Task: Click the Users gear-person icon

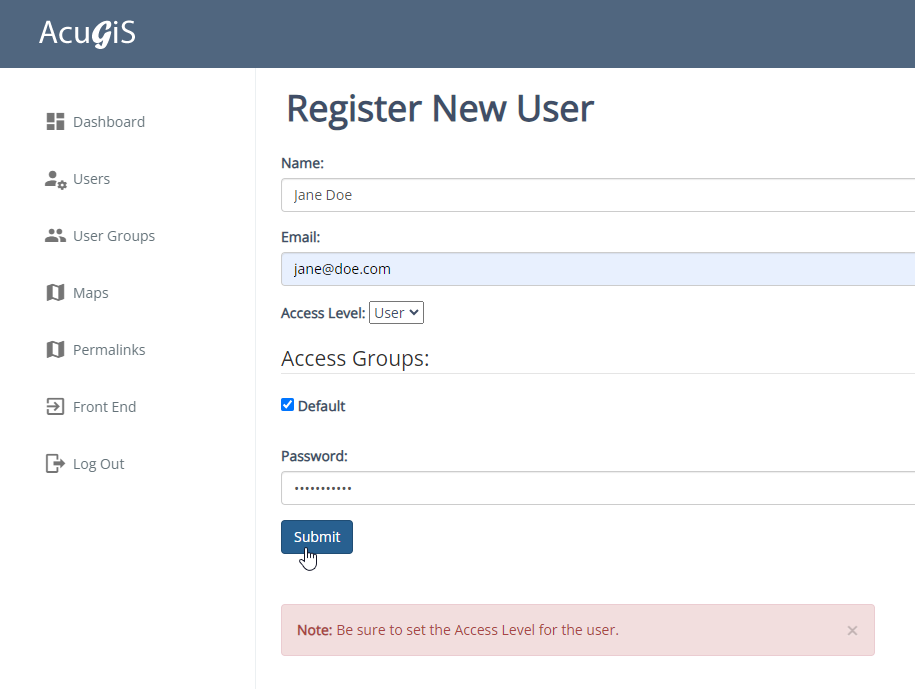Action: (55, 179)
